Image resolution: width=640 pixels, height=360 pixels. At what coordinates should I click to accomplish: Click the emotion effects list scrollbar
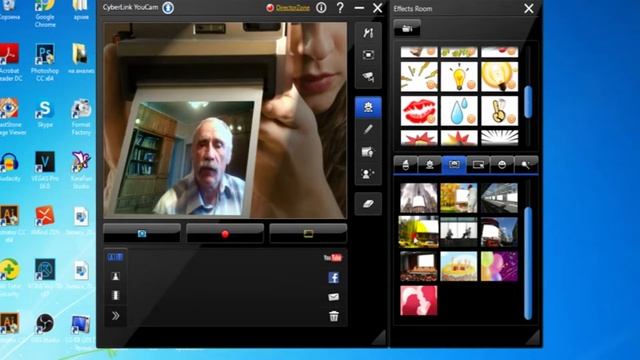528,102
